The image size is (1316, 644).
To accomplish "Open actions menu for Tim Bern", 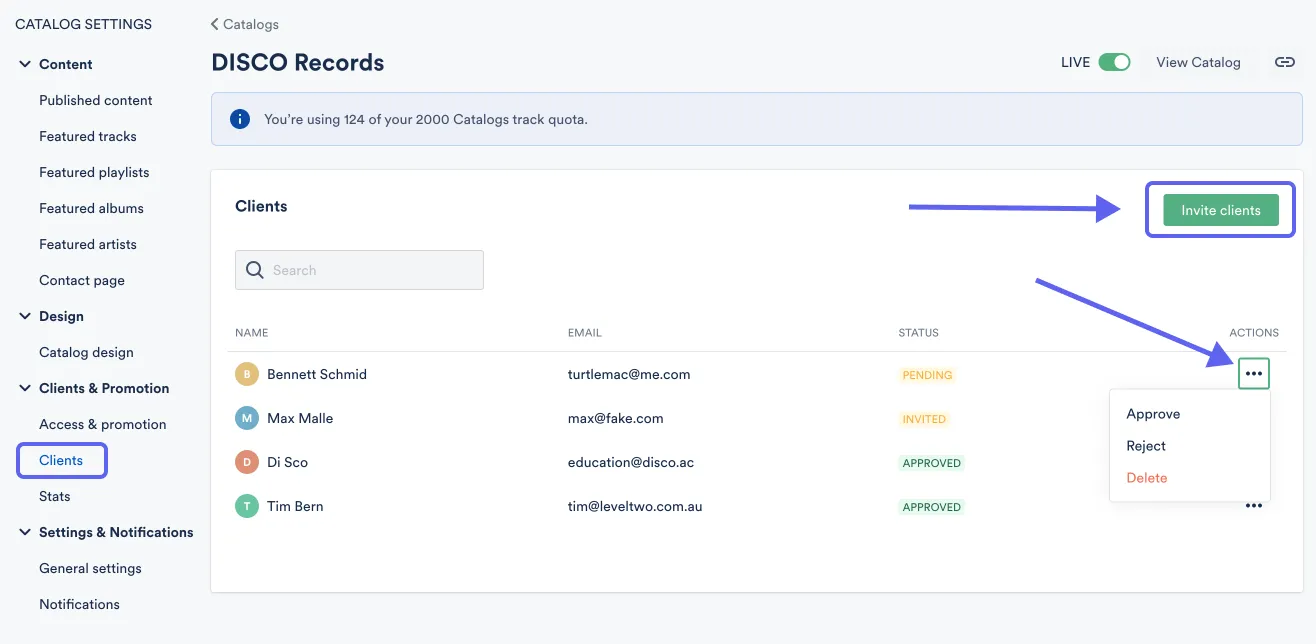I will (x=1253, y=506).
